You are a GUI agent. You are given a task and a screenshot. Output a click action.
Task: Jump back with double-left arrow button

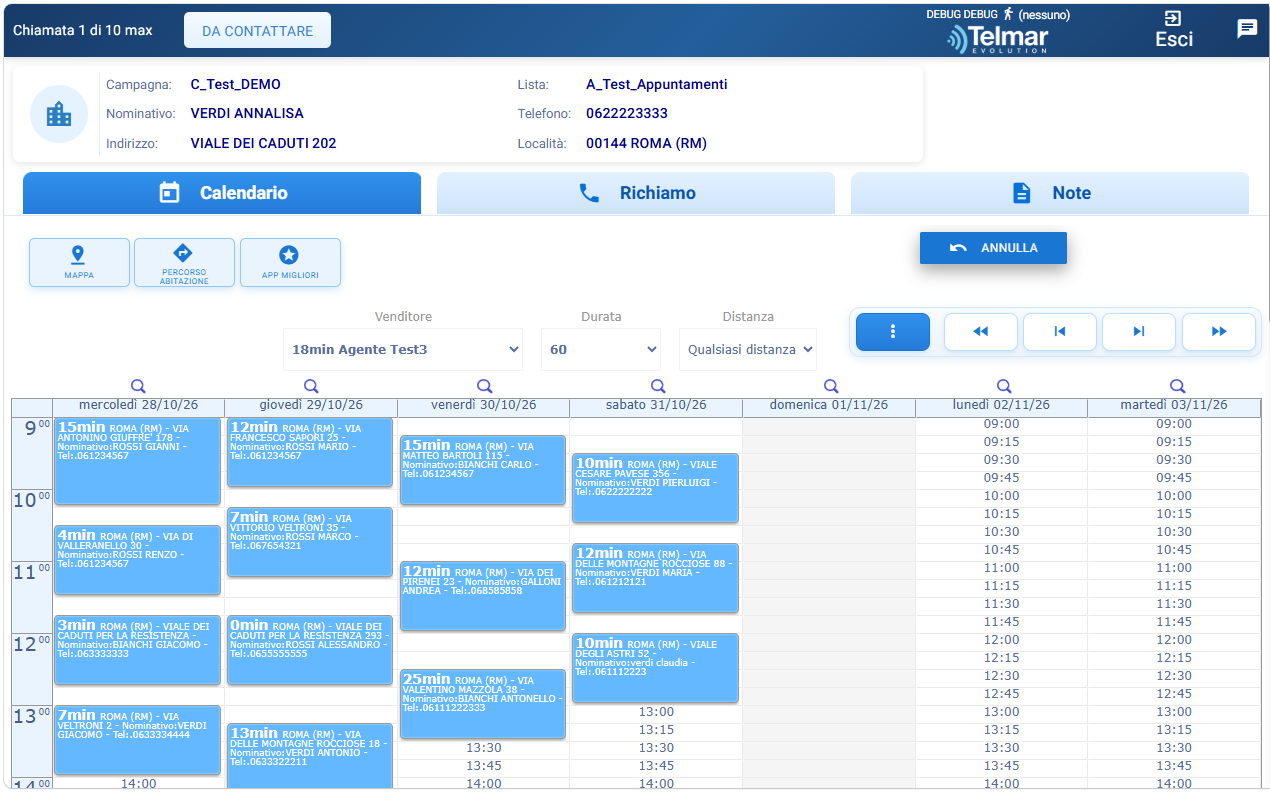pos(981,332)
